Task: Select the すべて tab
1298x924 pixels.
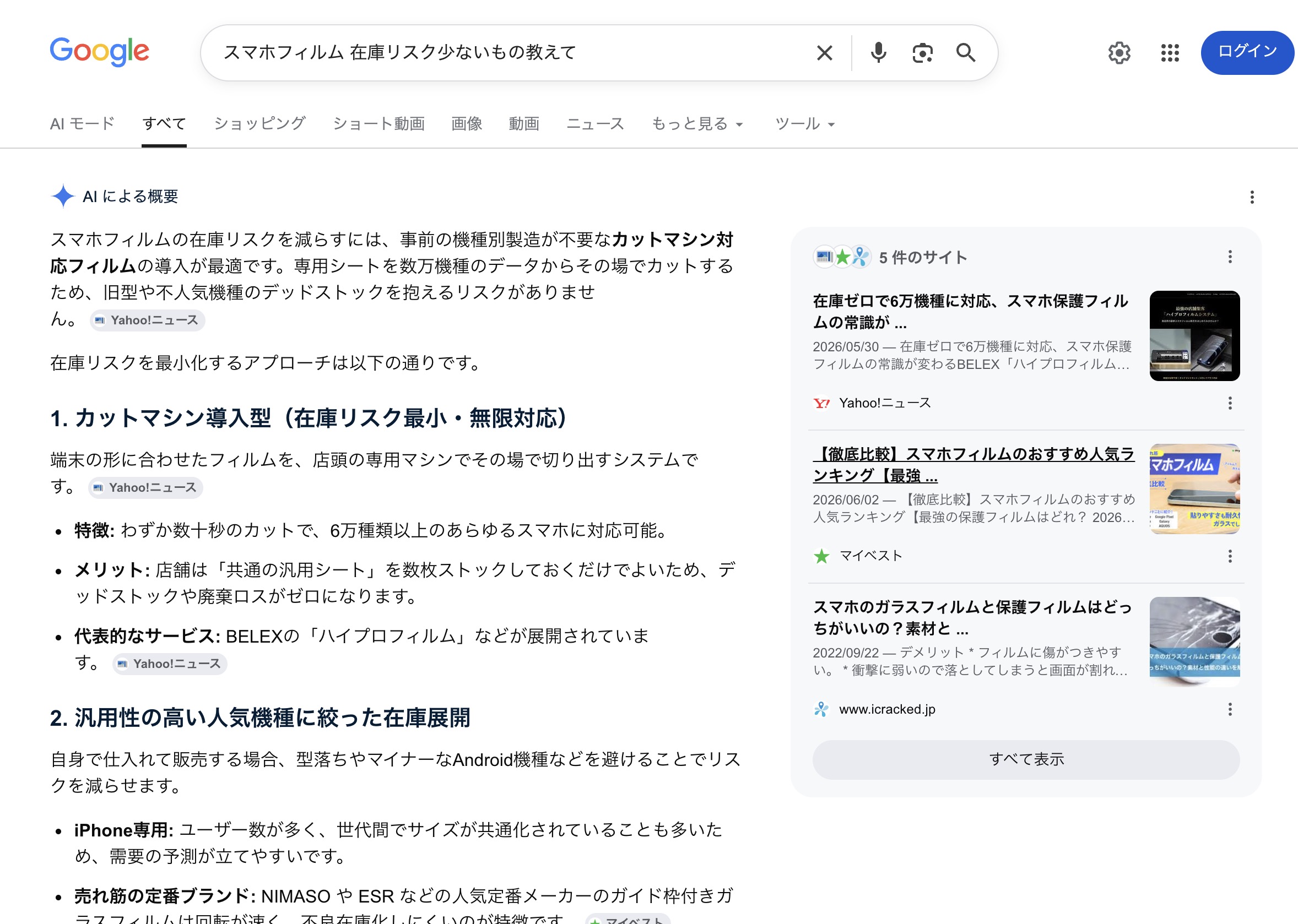Action: pyautogui.click(x=164, y=123)
